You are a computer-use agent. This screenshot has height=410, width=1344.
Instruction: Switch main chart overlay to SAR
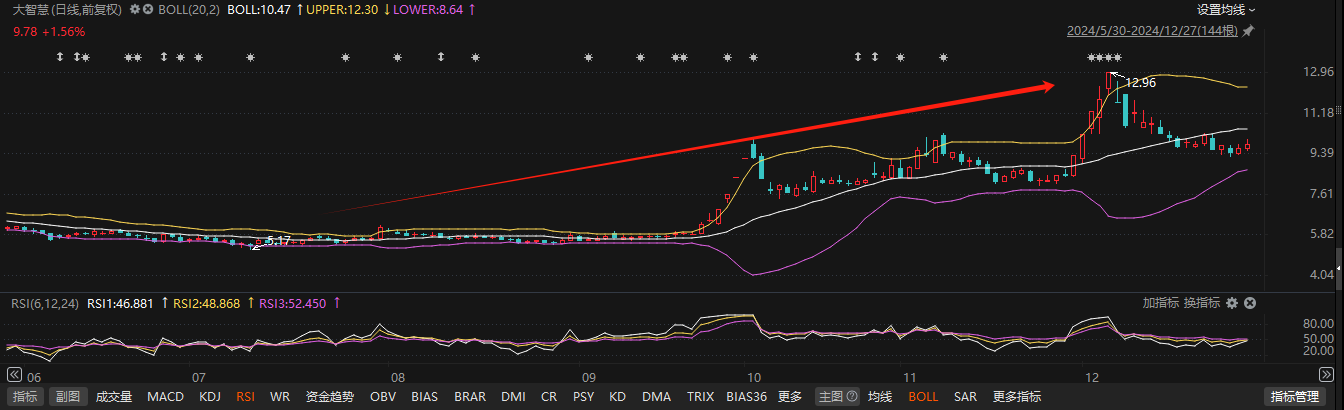(x=965, y=397)
